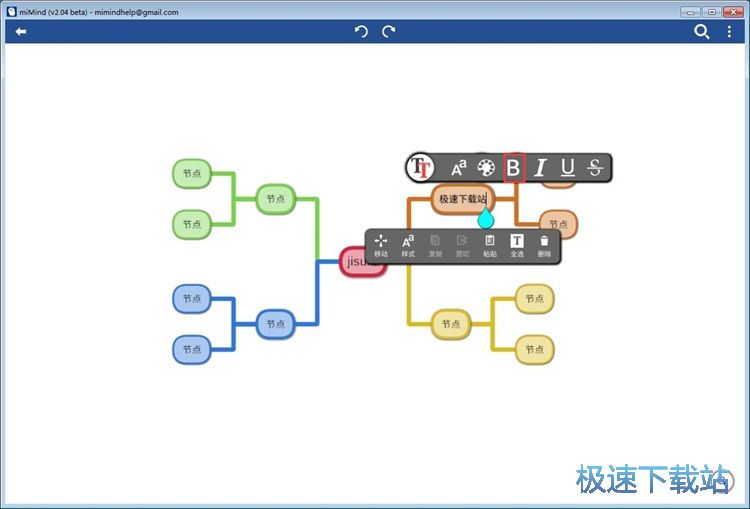
Task: Select the green parent 节点 node
Action: (276, 199)
